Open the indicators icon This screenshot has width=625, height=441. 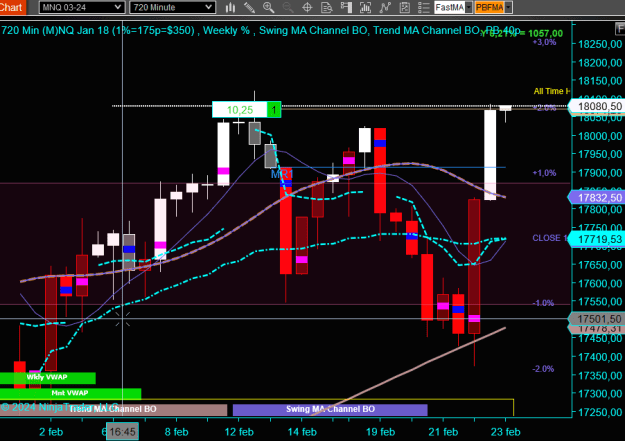pos(385,7)
